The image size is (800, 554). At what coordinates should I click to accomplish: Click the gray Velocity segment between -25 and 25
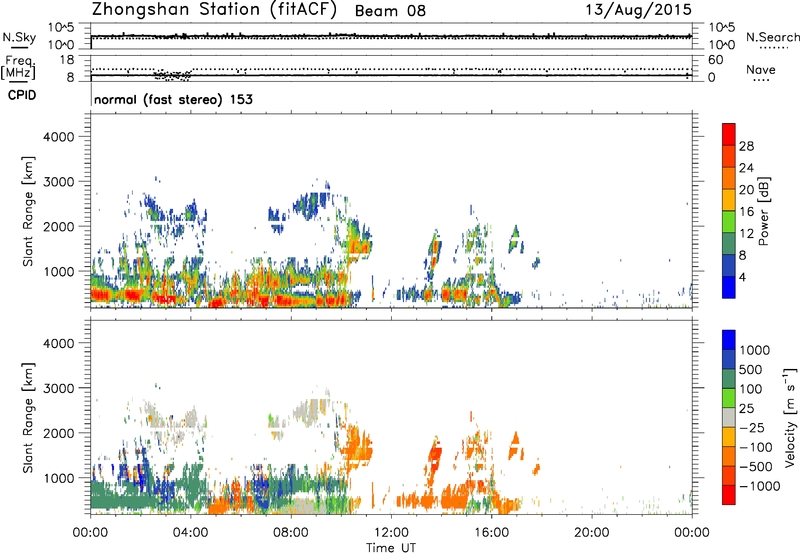[729, 417]
